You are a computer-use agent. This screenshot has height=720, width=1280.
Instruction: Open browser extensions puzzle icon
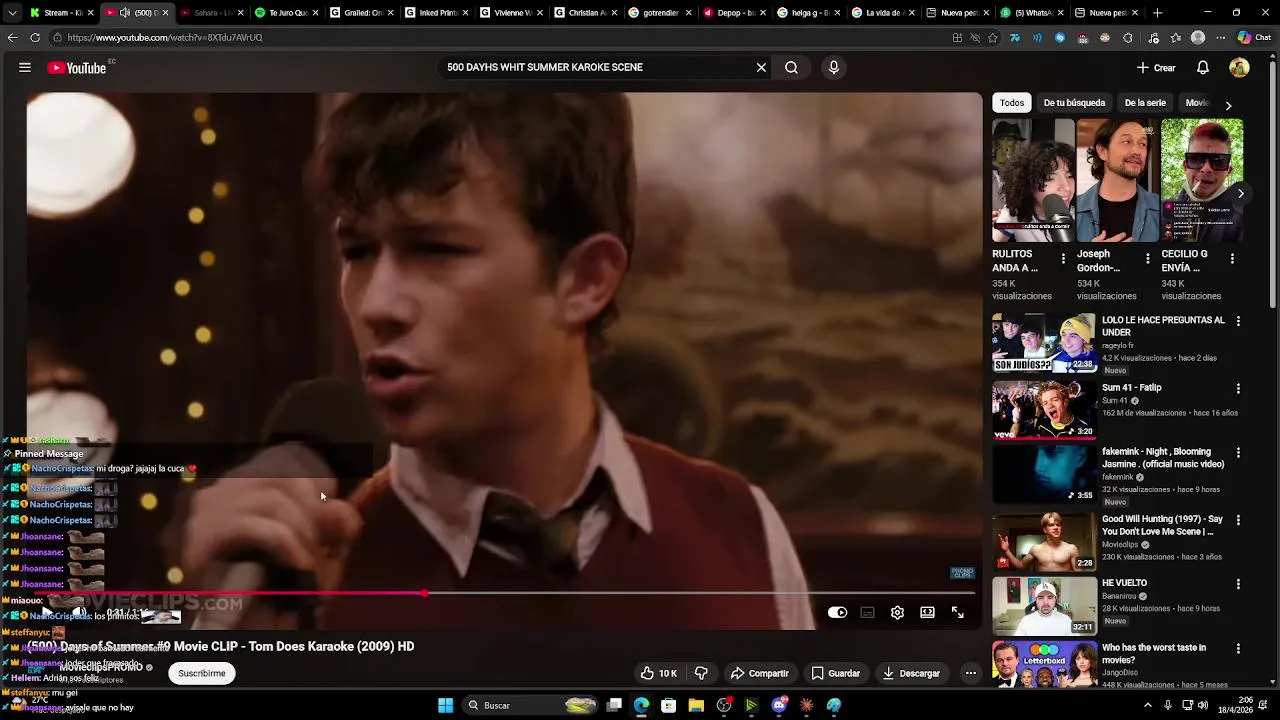click(1129, 38)
